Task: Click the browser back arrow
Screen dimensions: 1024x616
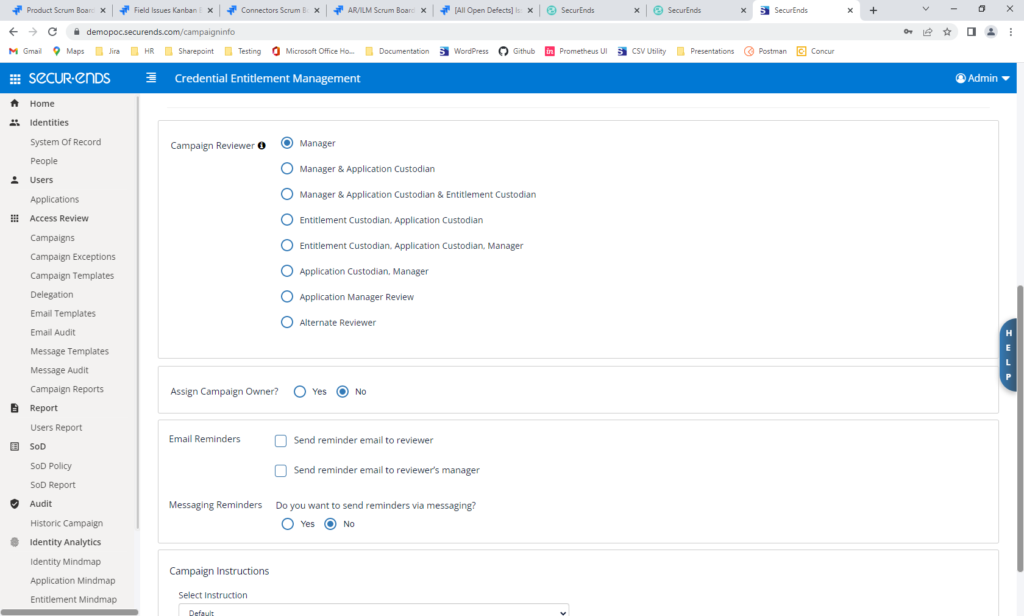Action: point(13,31)
